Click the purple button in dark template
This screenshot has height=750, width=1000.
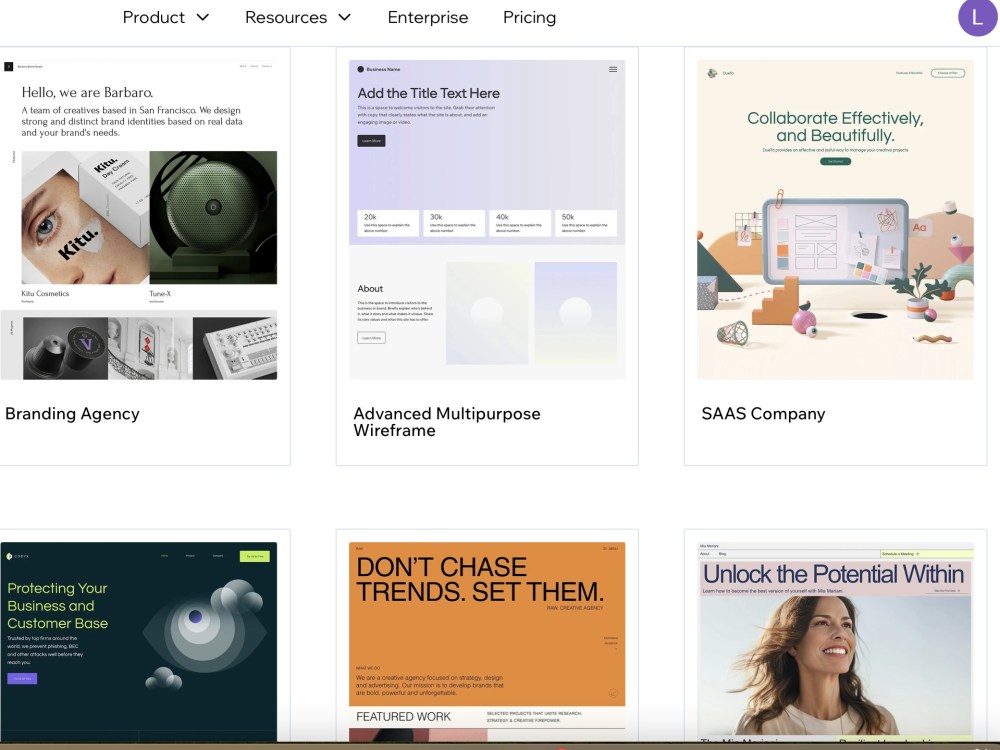point(22,679)
